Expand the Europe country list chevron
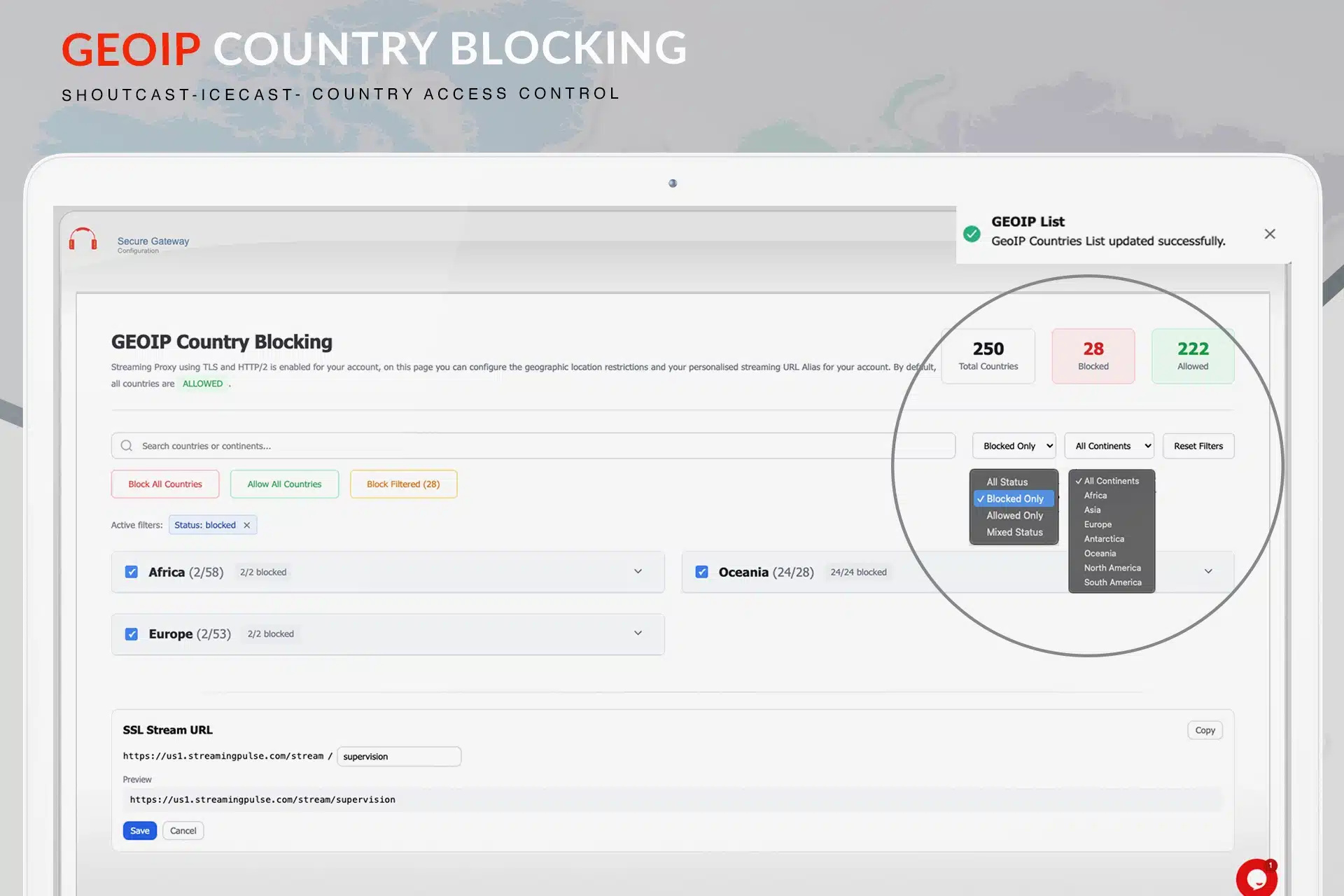Screen dimensions: 1344x896 click(638, 633)
